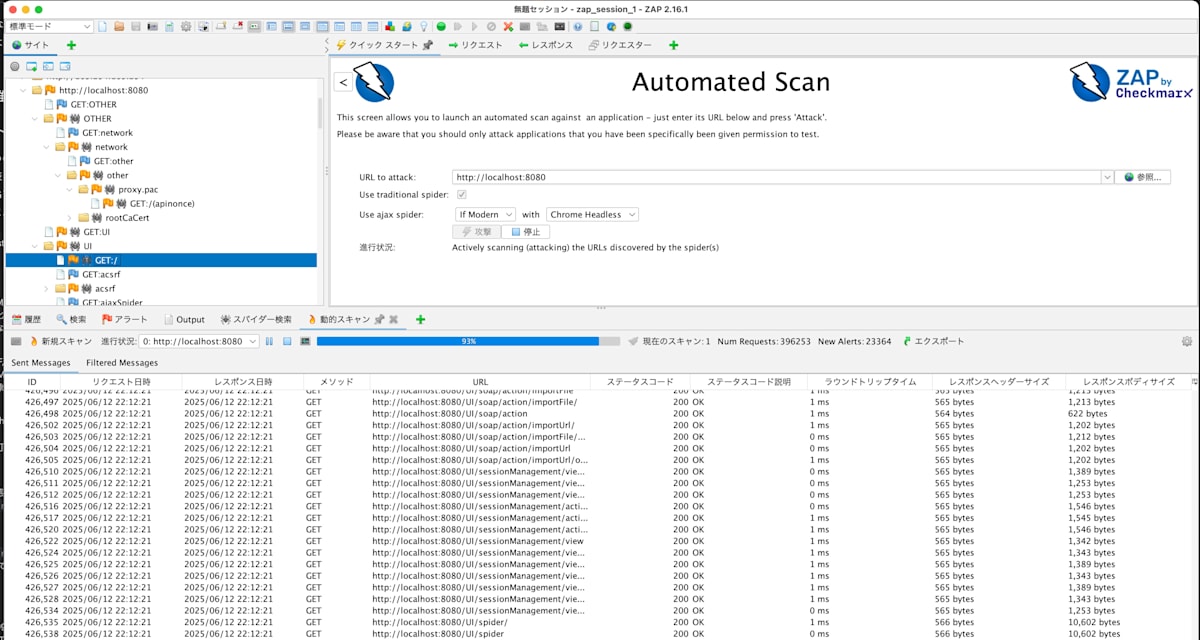
Task: Click the Persist Session disk icon
Action: point(135,26)
